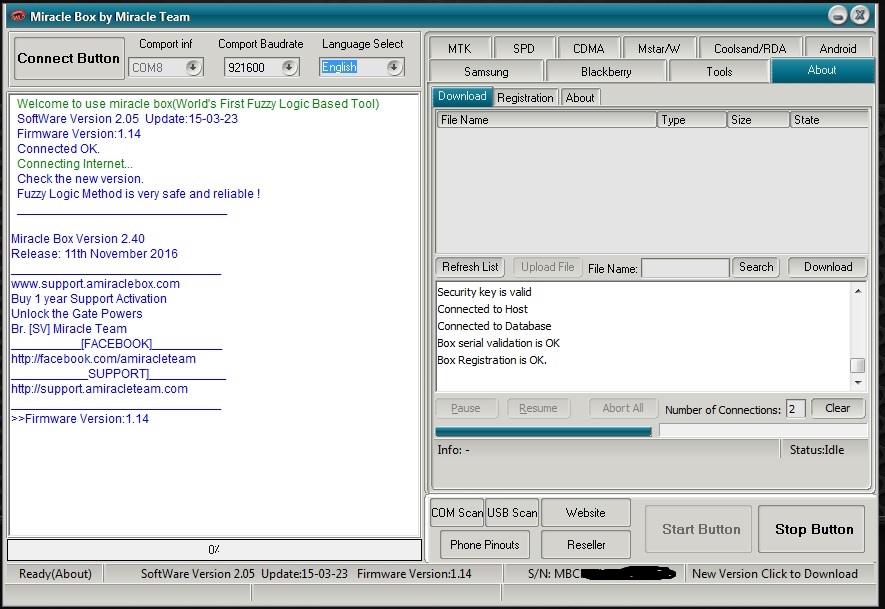Click the 'Info: -' label
This screenshot has height=609, width=885.
(453, 450)
